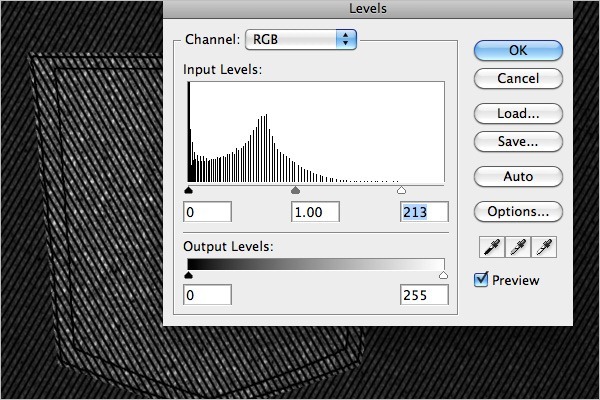600x400 pixels.
Task: Focus the output highlight field showing 255
Action: tap(424, 295)
